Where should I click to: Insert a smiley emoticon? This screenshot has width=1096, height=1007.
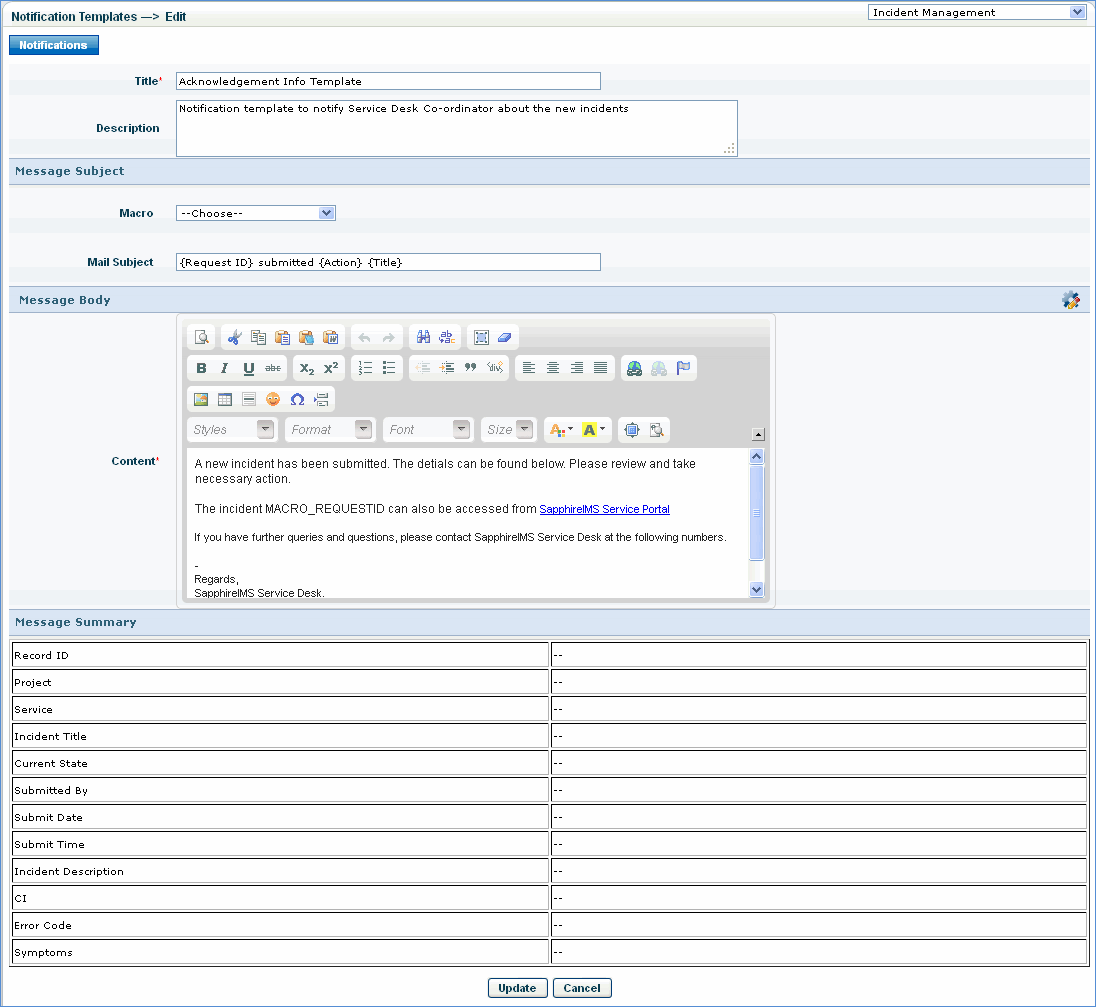pos(273,399)
